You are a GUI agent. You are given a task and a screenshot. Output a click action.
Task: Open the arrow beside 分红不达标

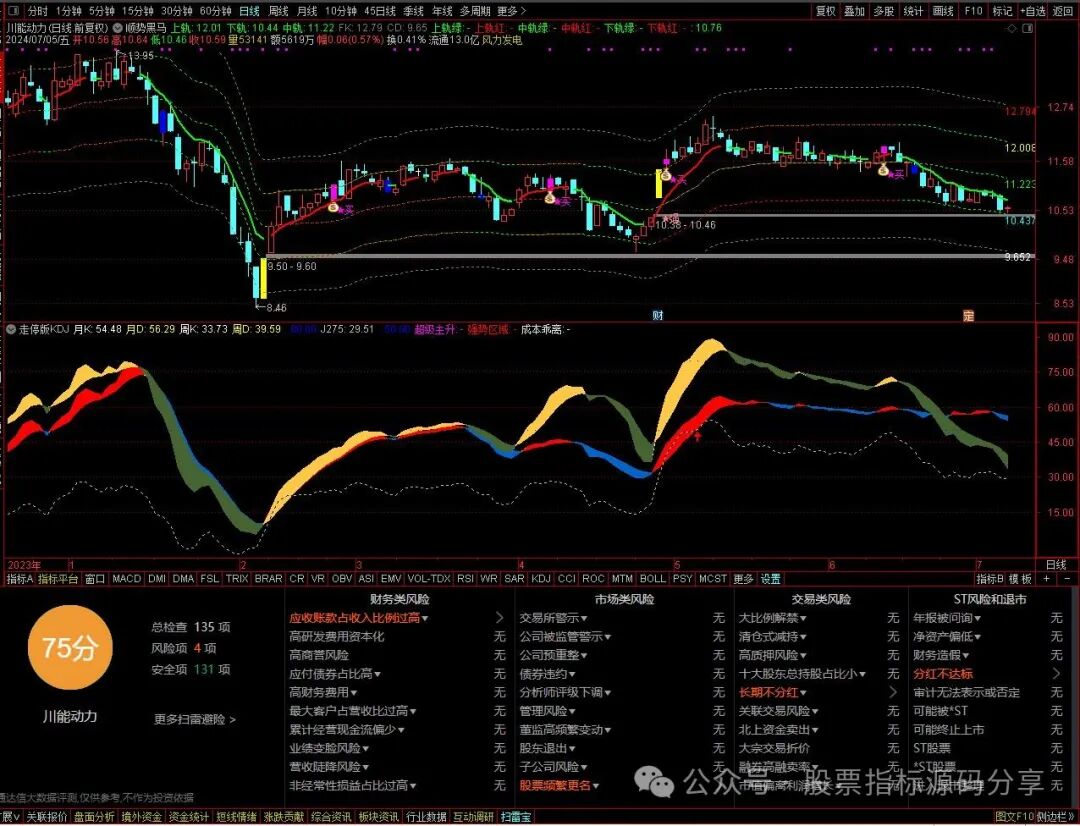(1057, 674)
